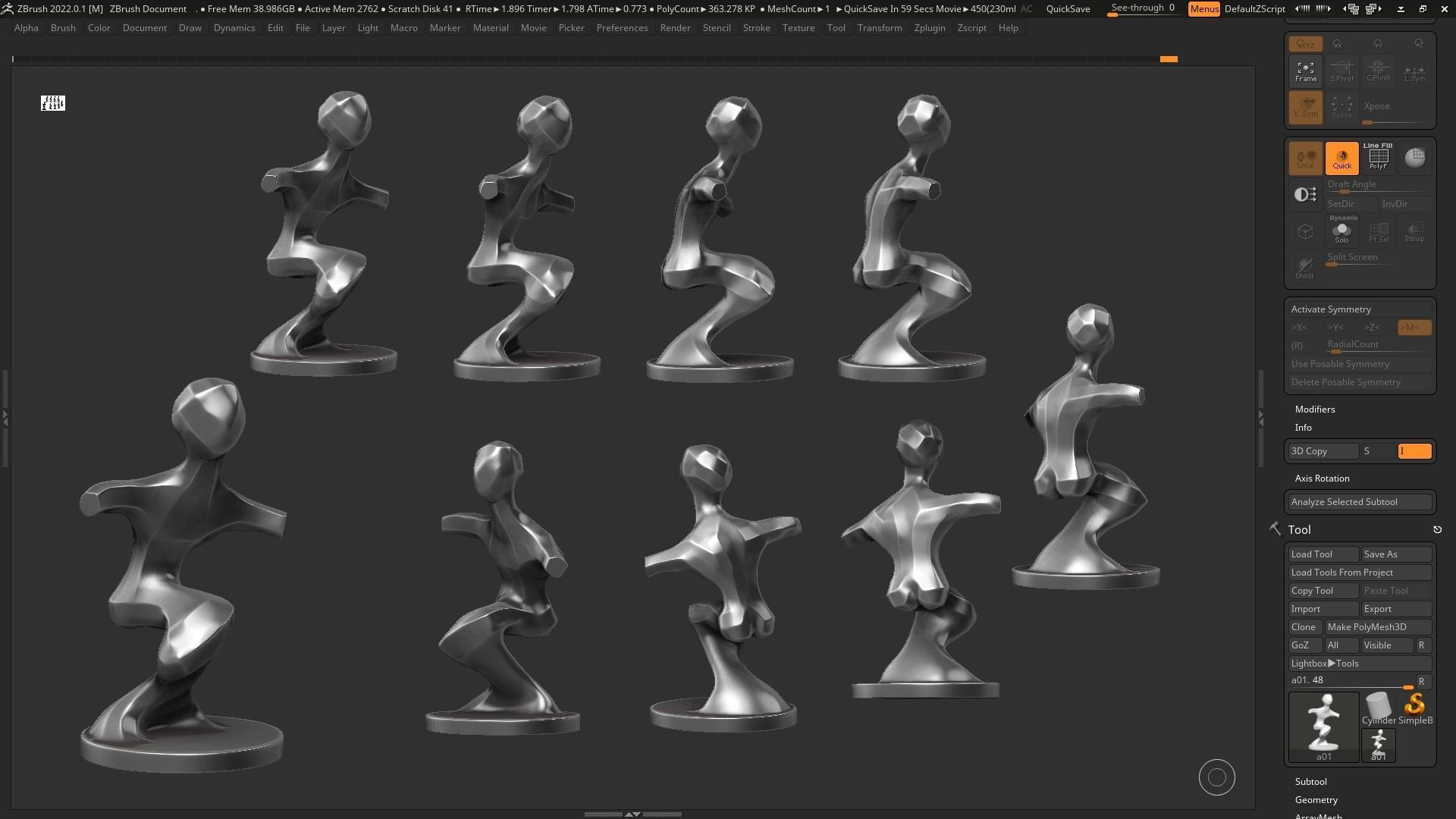Click the orange I button beside 3D Copy

pyautogui.click(x=1414, y=451)
